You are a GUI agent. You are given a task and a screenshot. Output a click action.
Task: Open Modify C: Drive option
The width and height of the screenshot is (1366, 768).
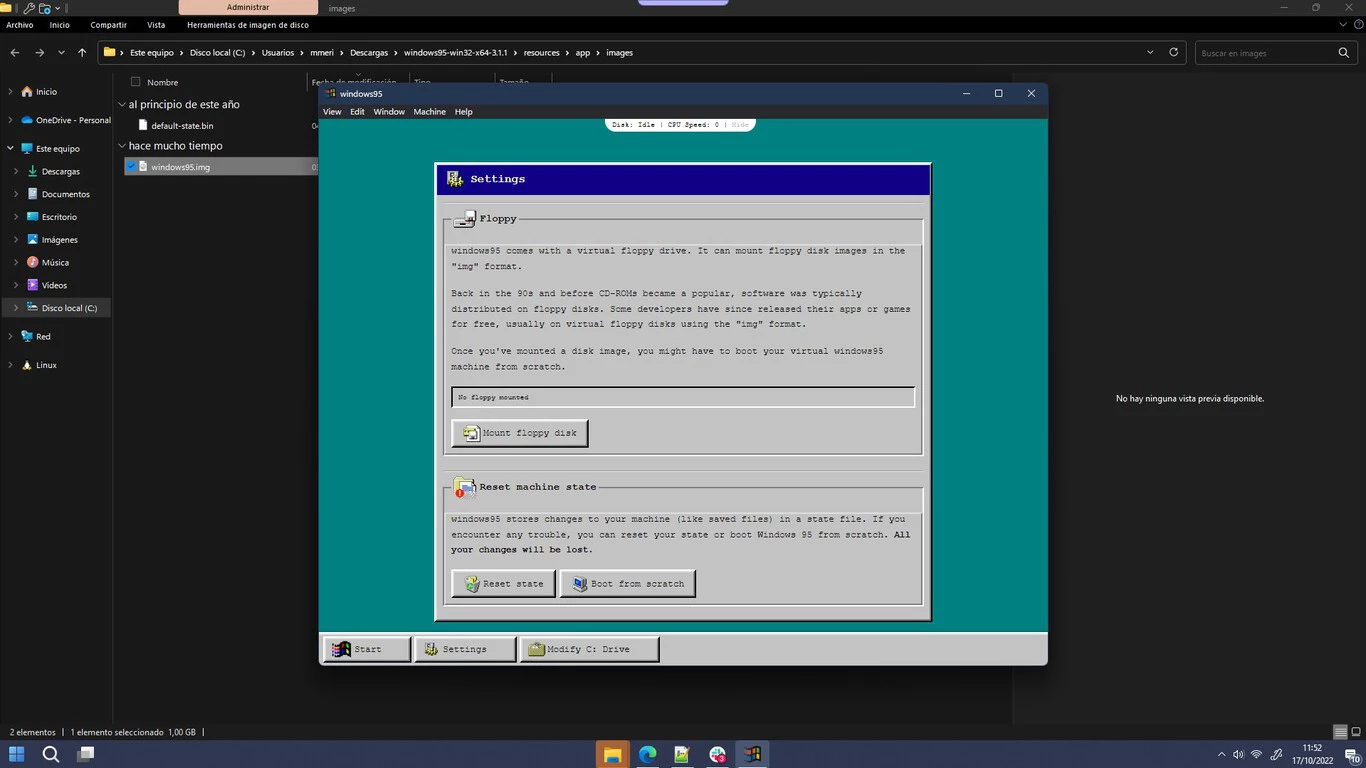point(589,649)
